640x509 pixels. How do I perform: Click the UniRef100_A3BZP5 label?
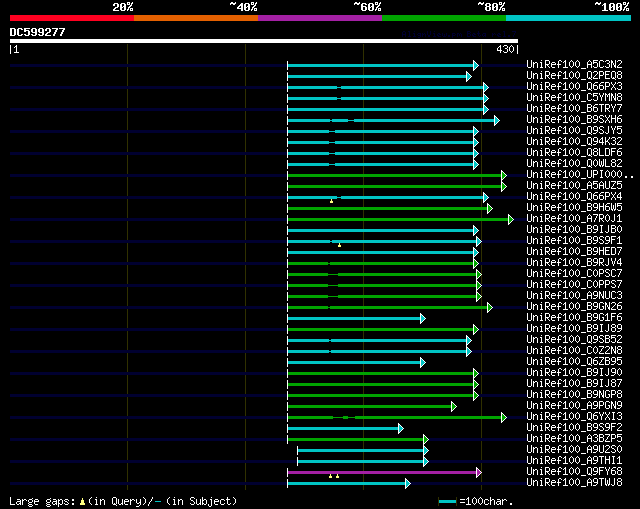tap(574, 439)
